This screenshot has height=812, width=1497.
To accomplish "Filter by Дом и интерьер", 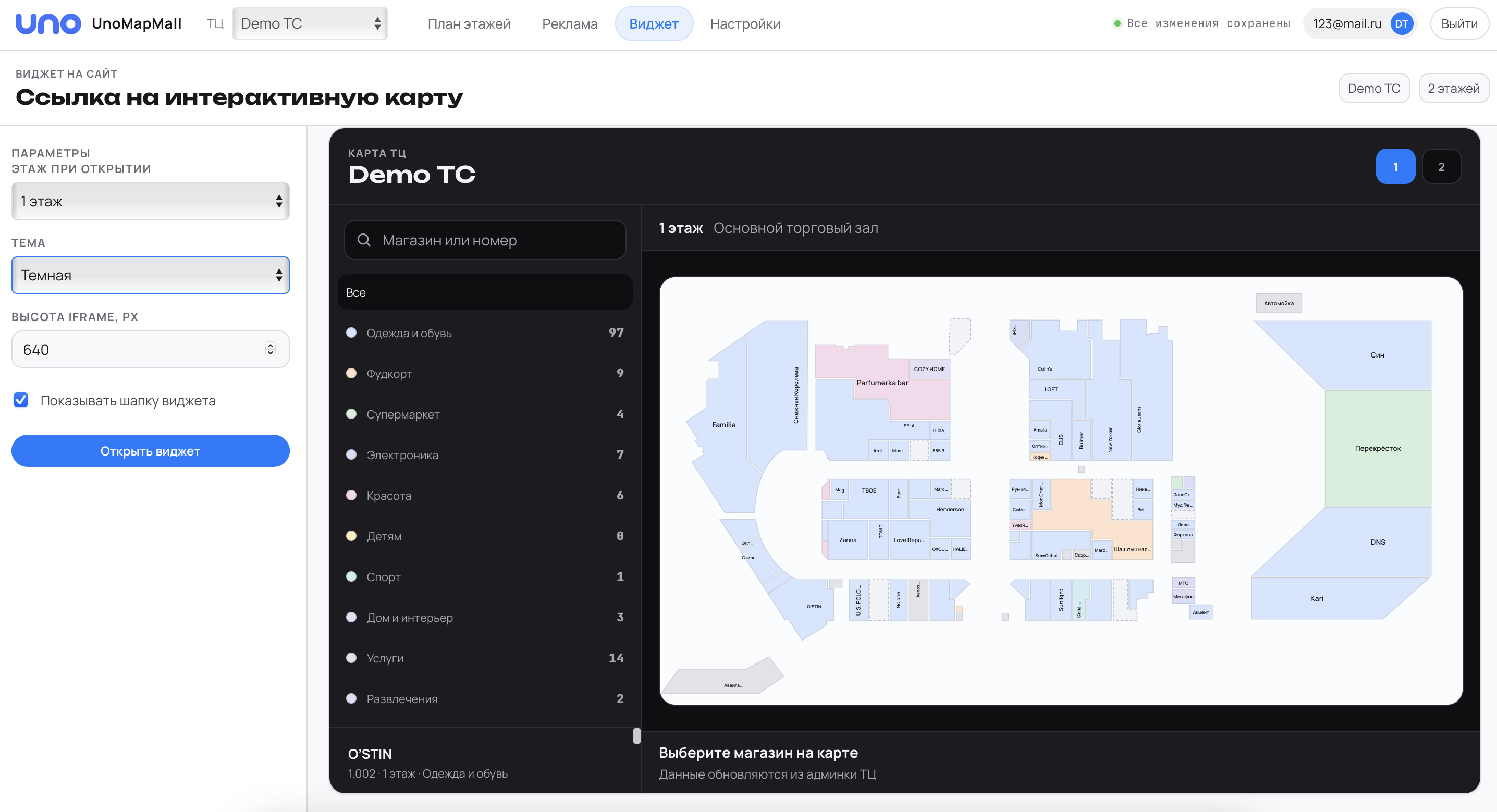I will coord(485,617).
